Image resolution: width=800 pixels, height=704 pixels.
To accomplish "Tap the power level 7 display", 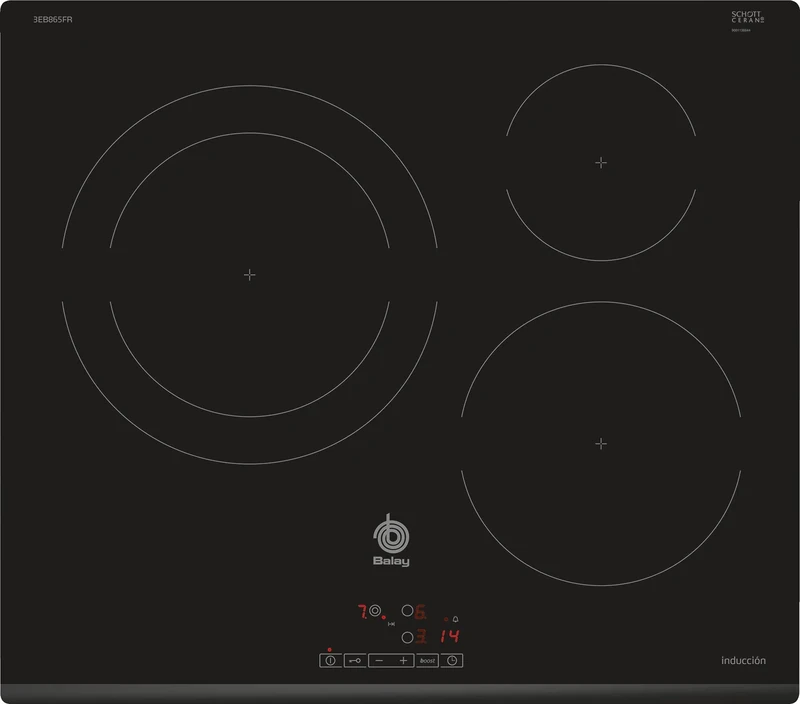I will point(361,609).
